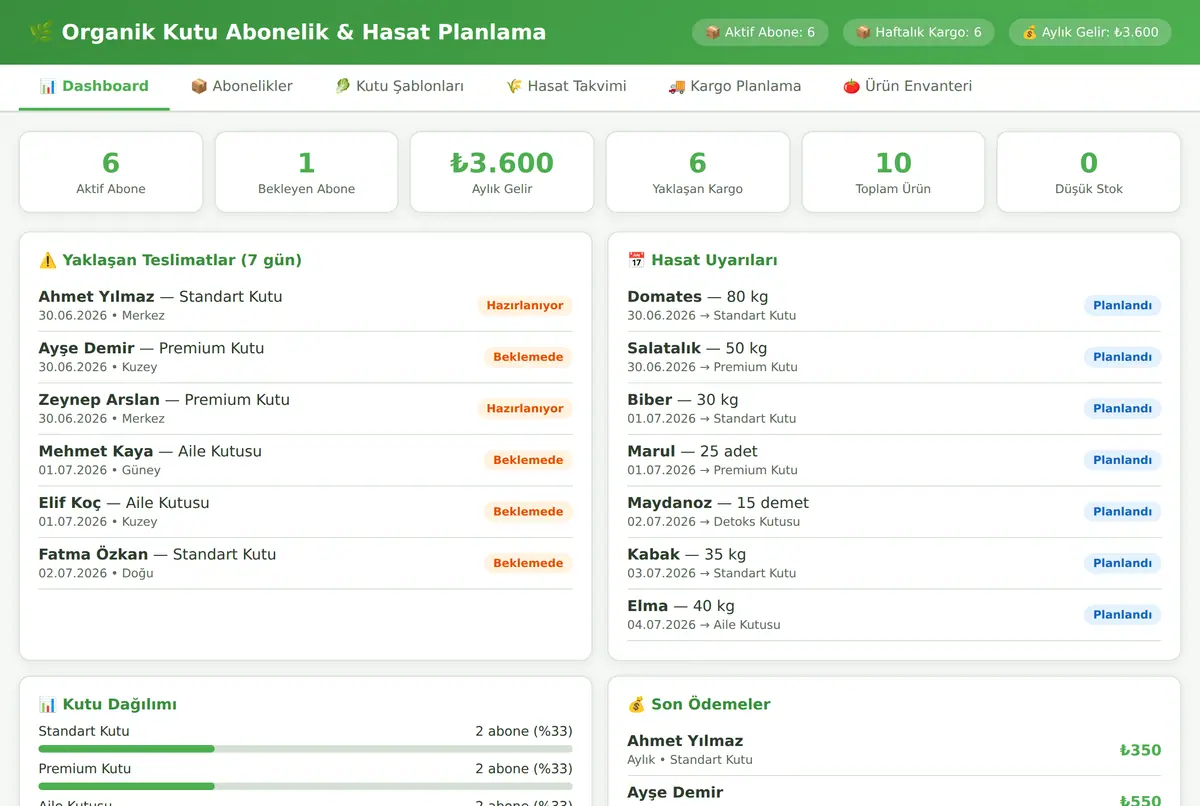1200x806 pixels.
Task: Open the Dashboard tab
Action: tap(94, 86)
